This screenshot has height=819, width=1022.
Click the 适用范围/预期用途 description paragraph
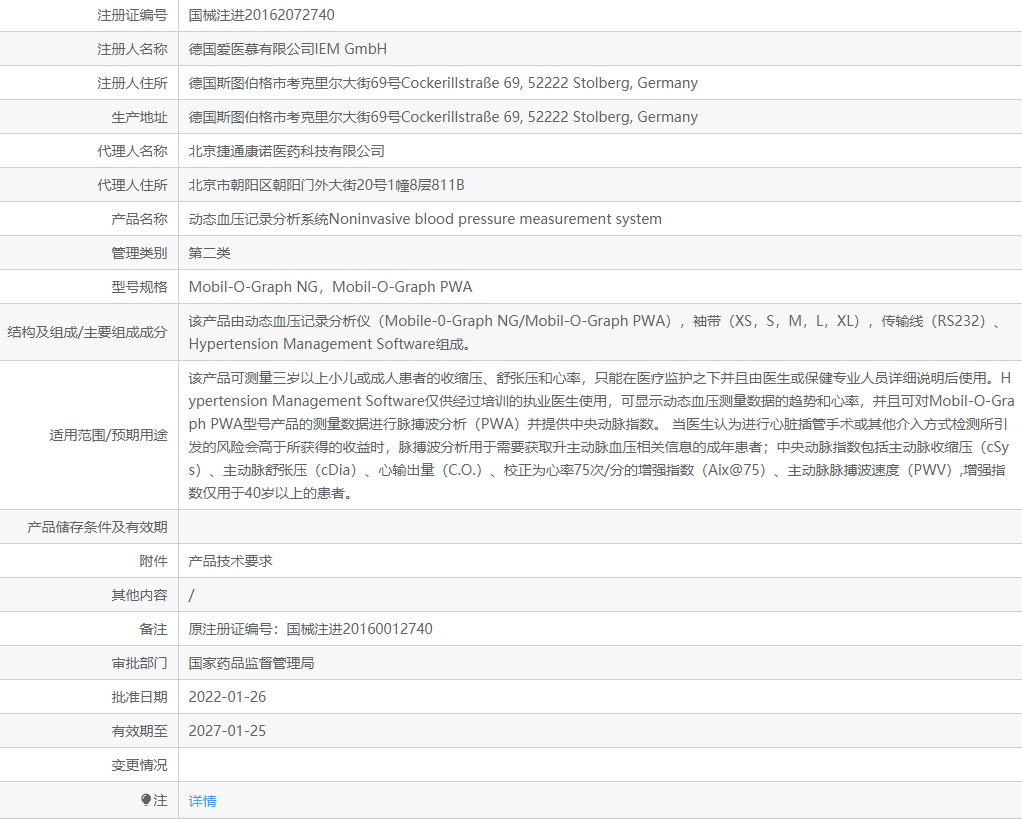pyautogui.click(x=601, y=435)
